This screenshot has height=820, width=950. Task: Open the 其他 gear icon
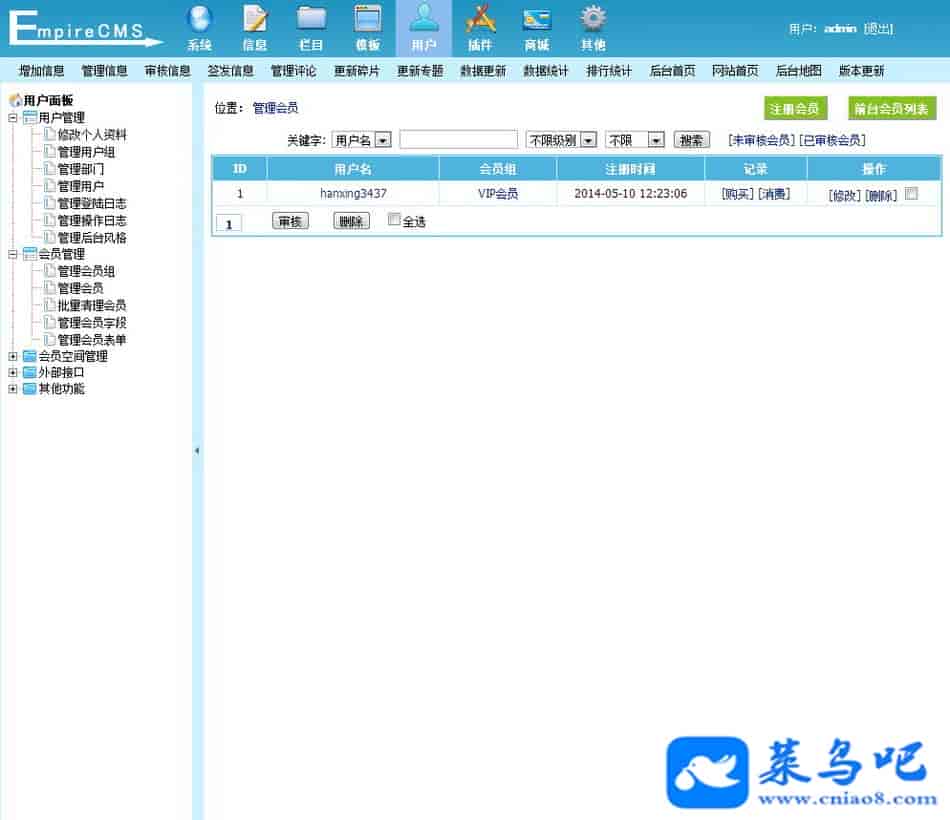click(x=593, y=20)
